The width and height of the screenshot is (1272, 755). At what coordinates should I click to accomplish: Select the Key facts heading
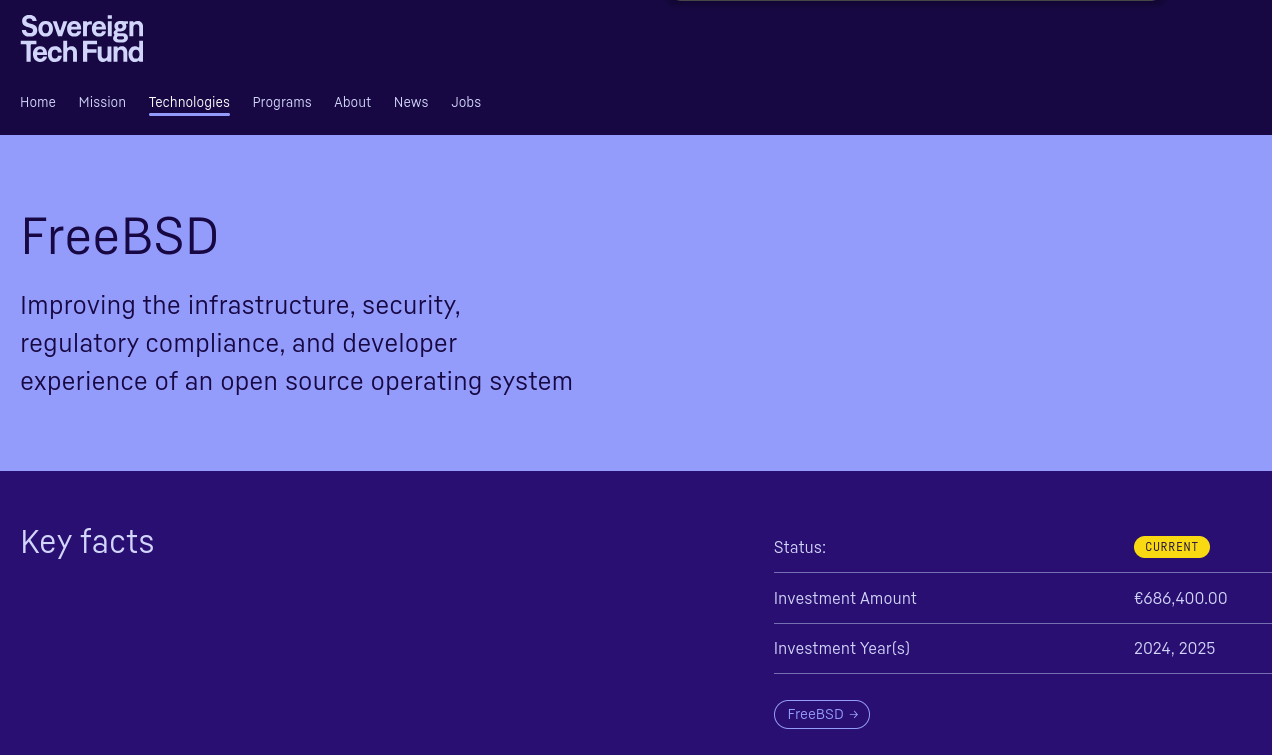87,542
